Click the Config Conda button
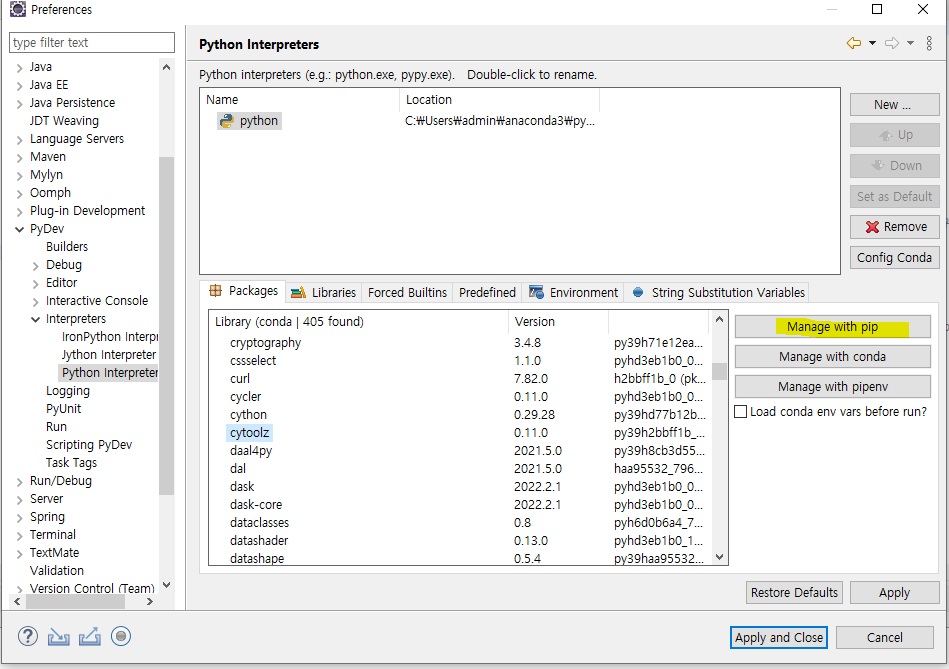The width and height of the screenshot is (949, 669). [x=895, y=257]
